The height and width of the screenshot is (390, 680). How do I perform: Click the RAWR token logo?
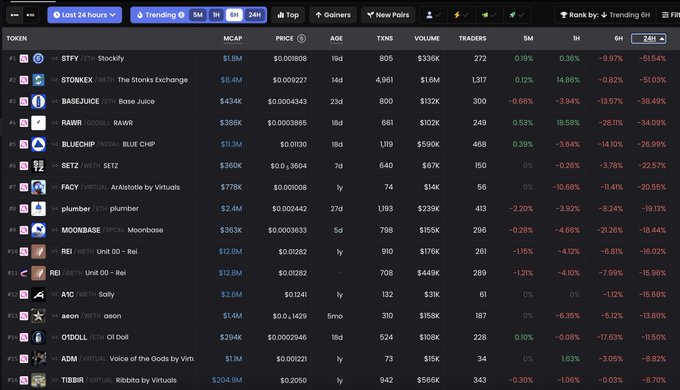[38, 123]
